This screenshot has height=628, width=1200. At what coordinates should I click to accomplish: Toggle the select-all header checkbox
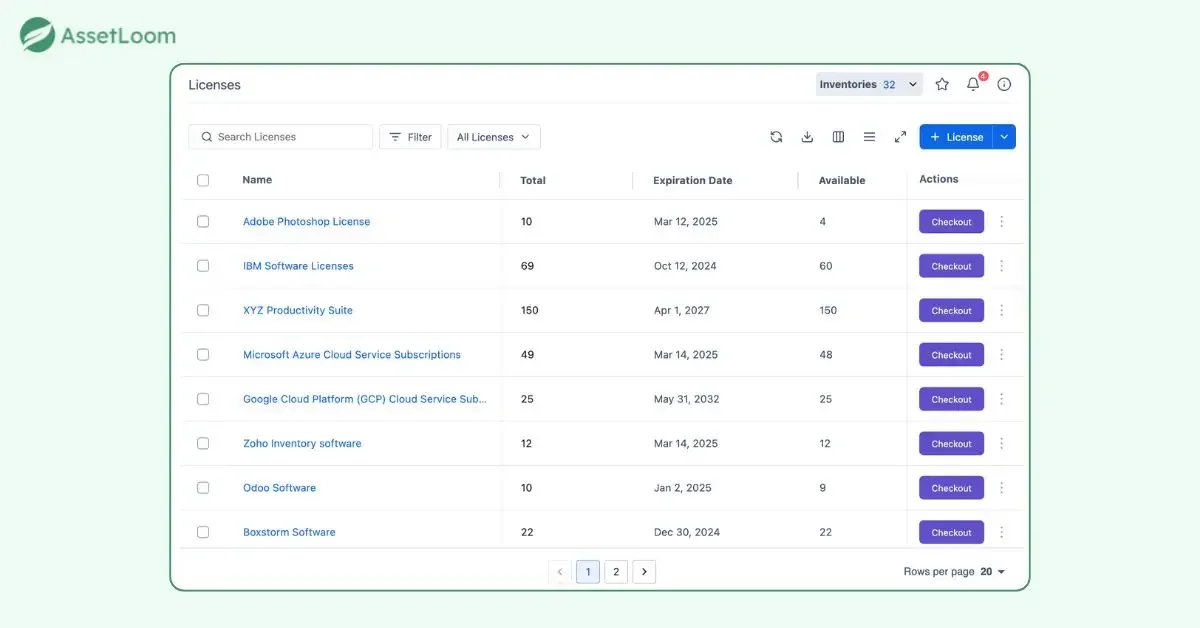coord(203,180)
